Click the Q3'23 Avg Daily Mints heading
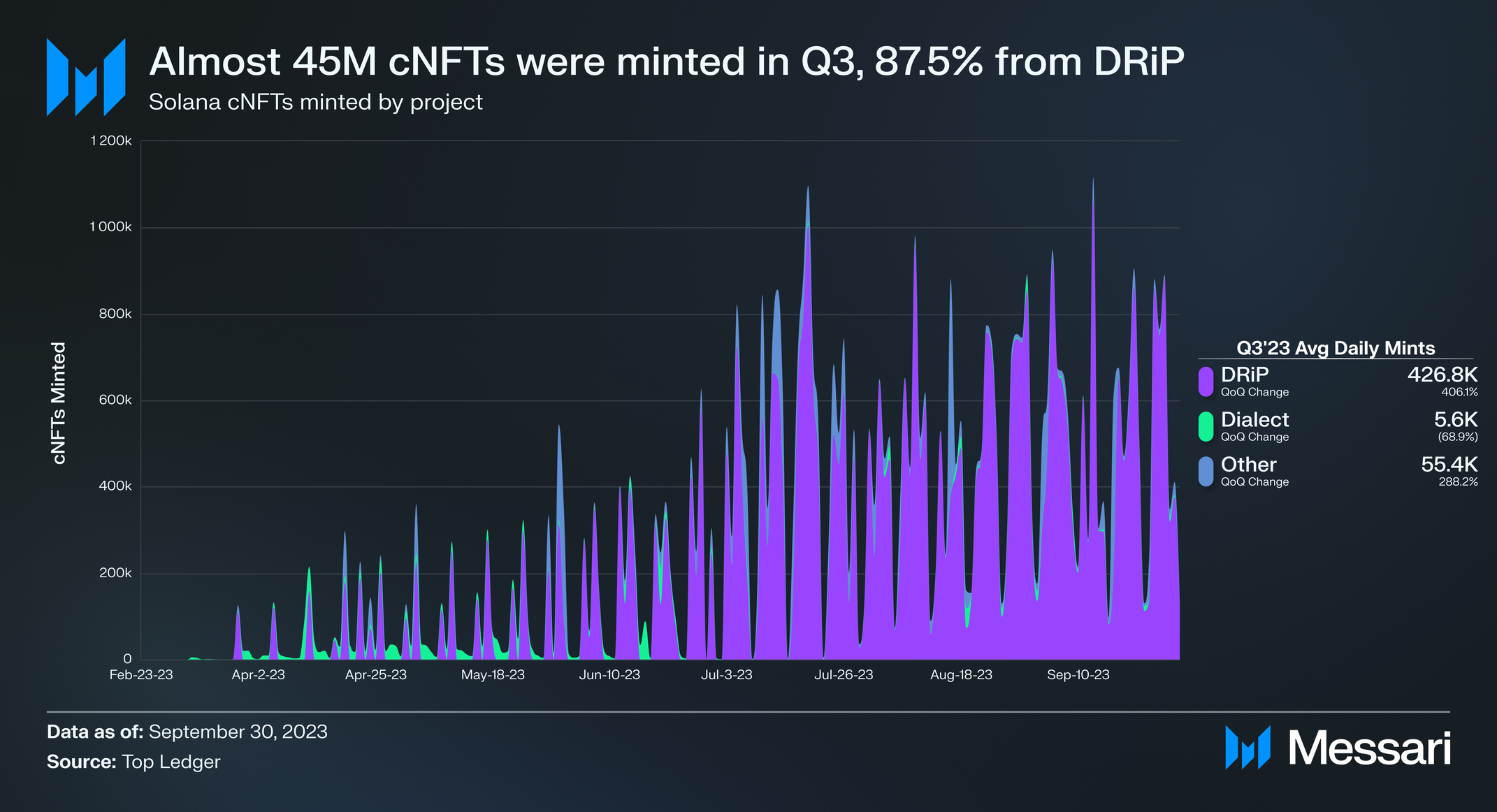This screenshot has width=1497, height=812. coord(1335,348)
